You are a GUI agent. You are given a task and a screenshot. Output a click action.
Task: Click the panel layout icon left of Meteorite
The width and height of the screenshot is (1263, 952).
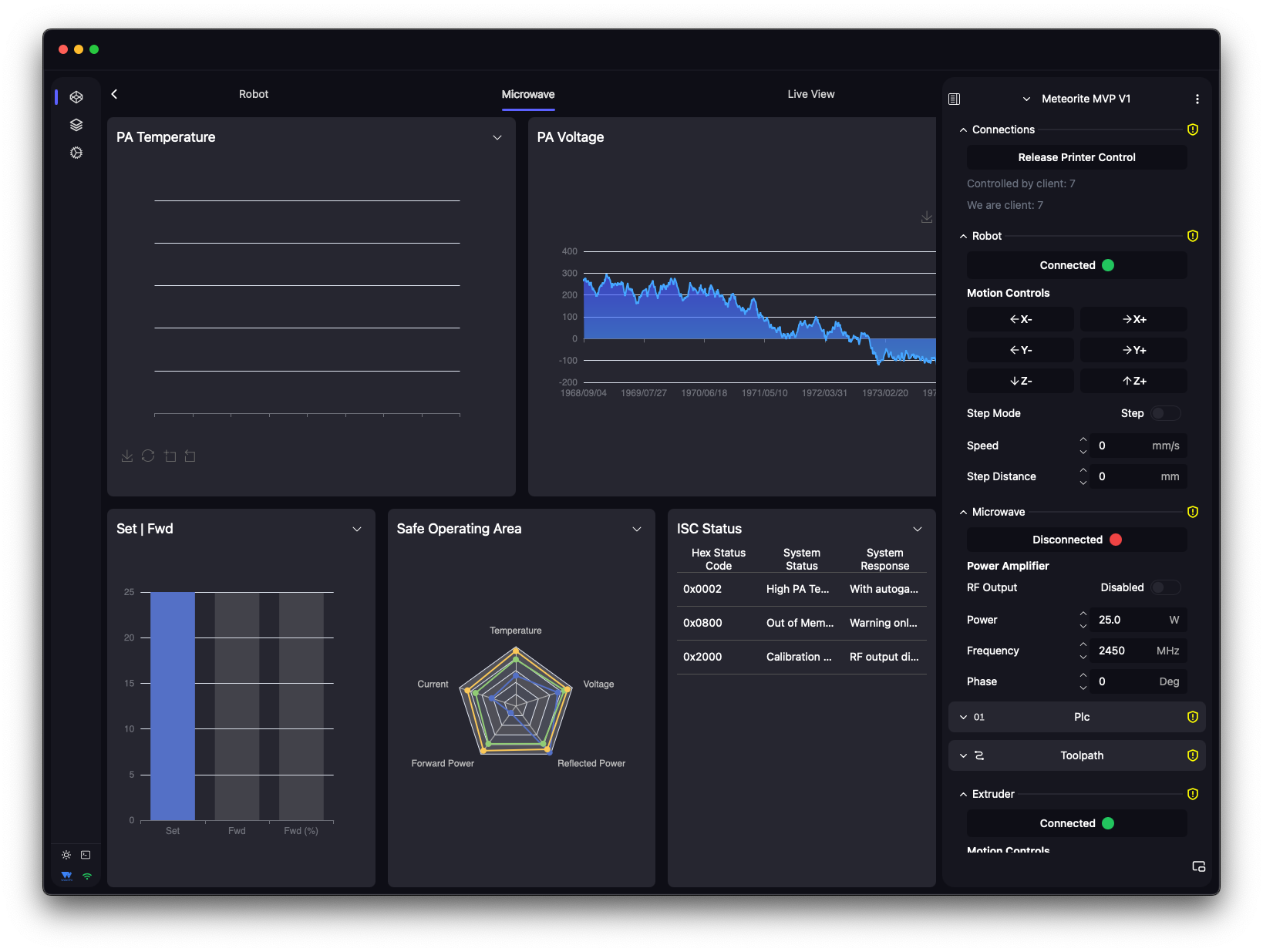(x=954, y=99)
